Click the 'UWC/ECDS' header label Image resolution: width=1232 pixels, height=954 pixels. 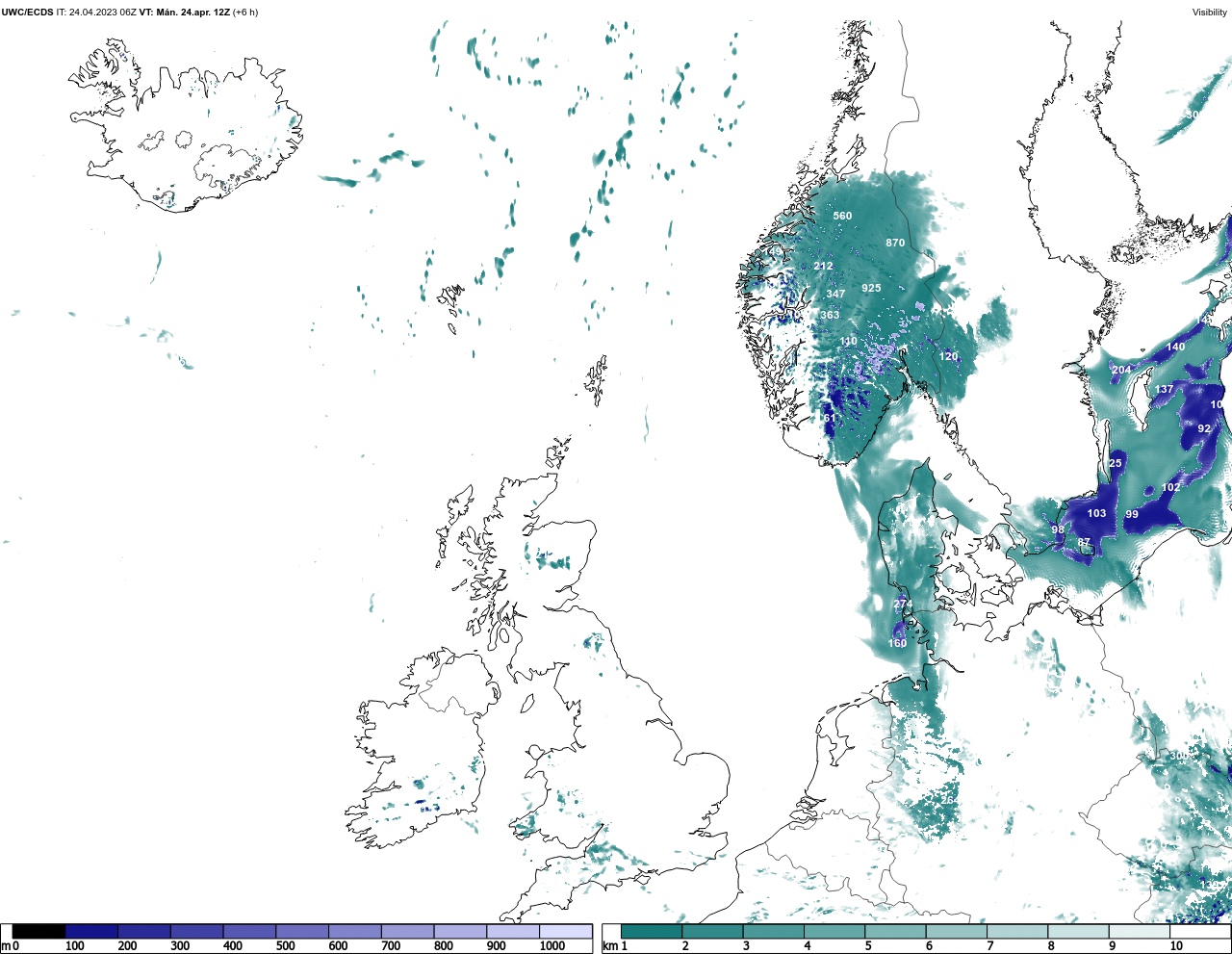tap(27, 13)
